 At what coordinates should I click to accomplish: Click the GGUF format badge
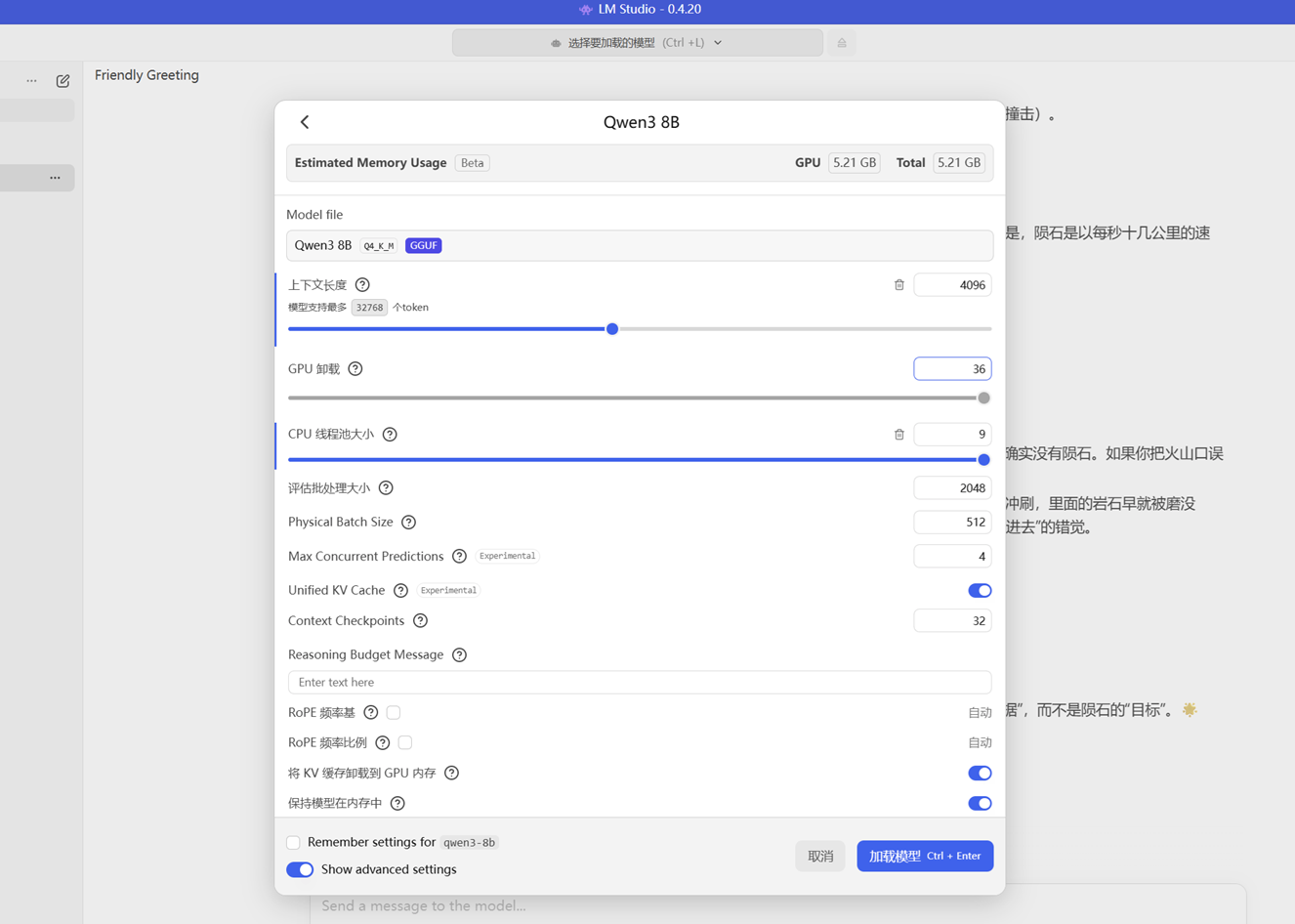pos(424,246)
